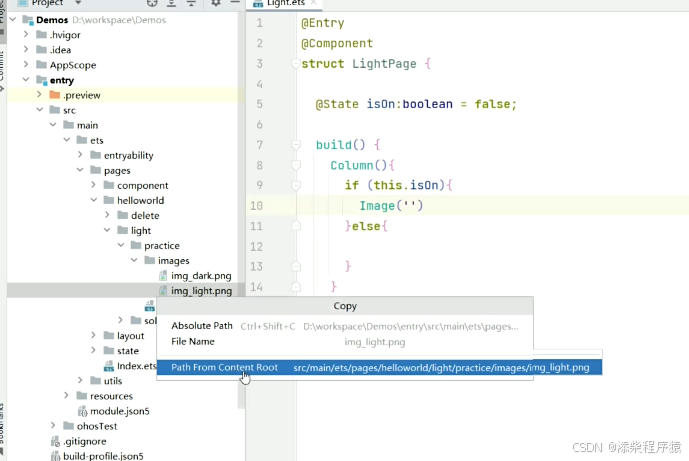This screenshot has width=689, height=461.
Task: Fold the else block at line 11
Action: coord(296,226)
